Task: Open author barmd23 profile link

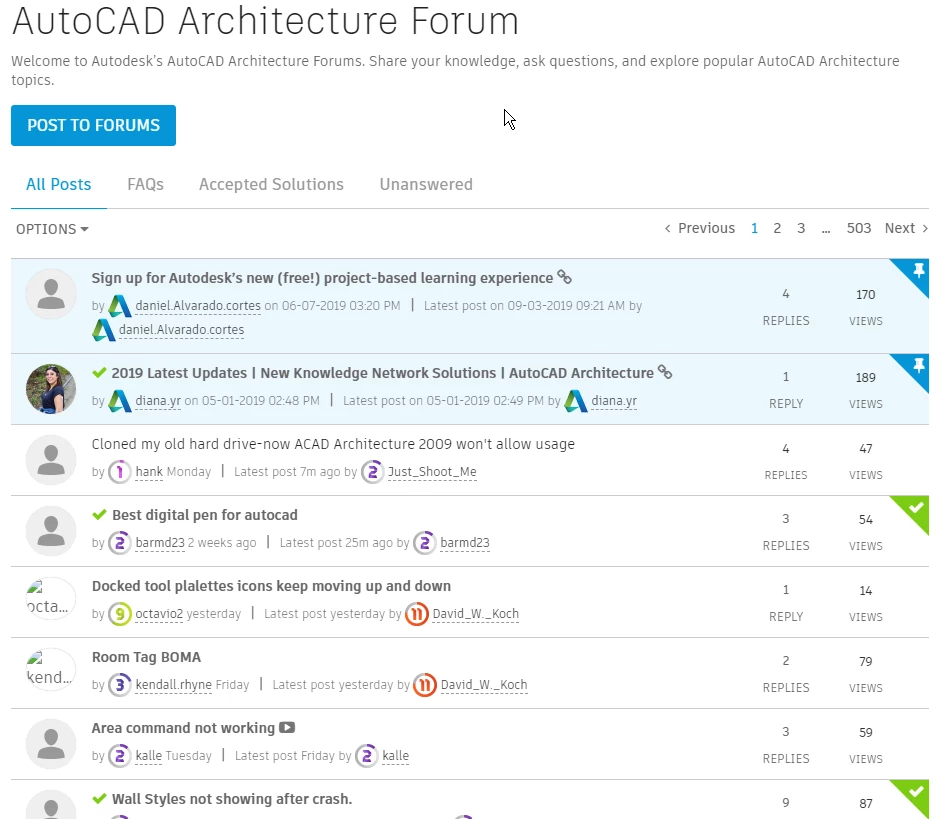Action: (160, 543)
